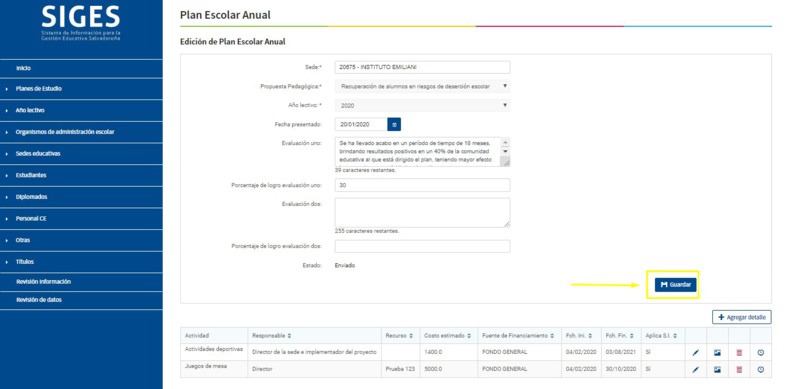Image resolution: width=789 pixels, height=389 pixels.
Task: Click Porcentaje de logro evaluación uno field
Action: click(423, 185)
